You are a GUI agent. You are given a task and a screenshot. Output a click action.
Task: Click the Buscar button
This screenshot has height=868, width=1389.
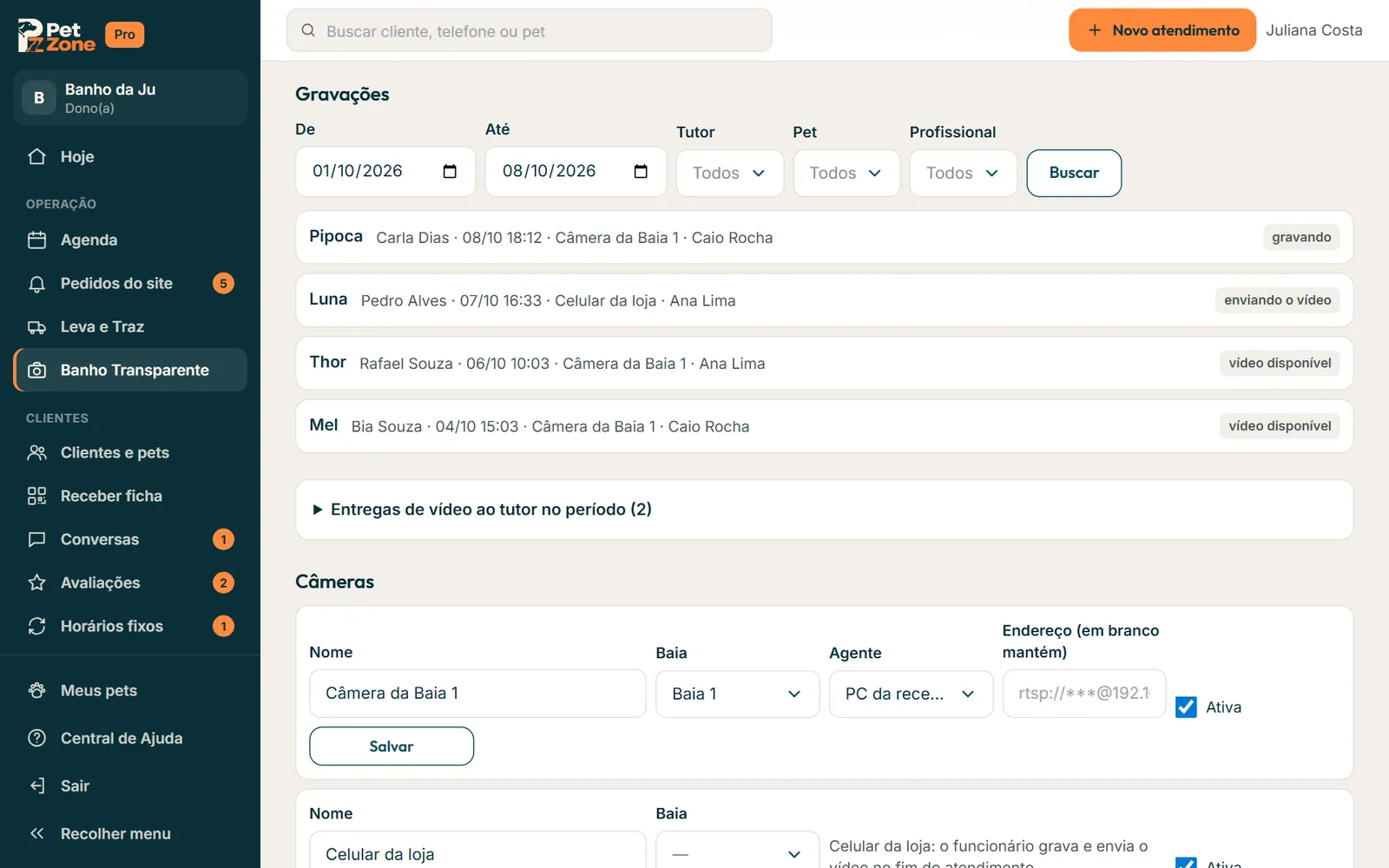coord(1074,173)
